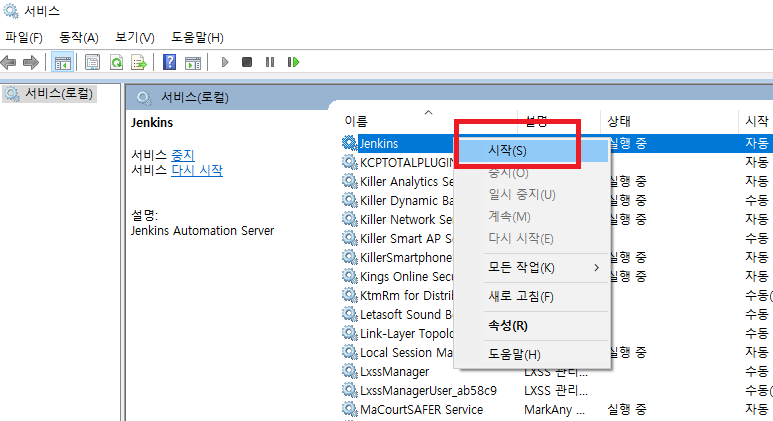Select the KtmRm for Distributed service name
The image size is (773, 421).
[407, 295]
